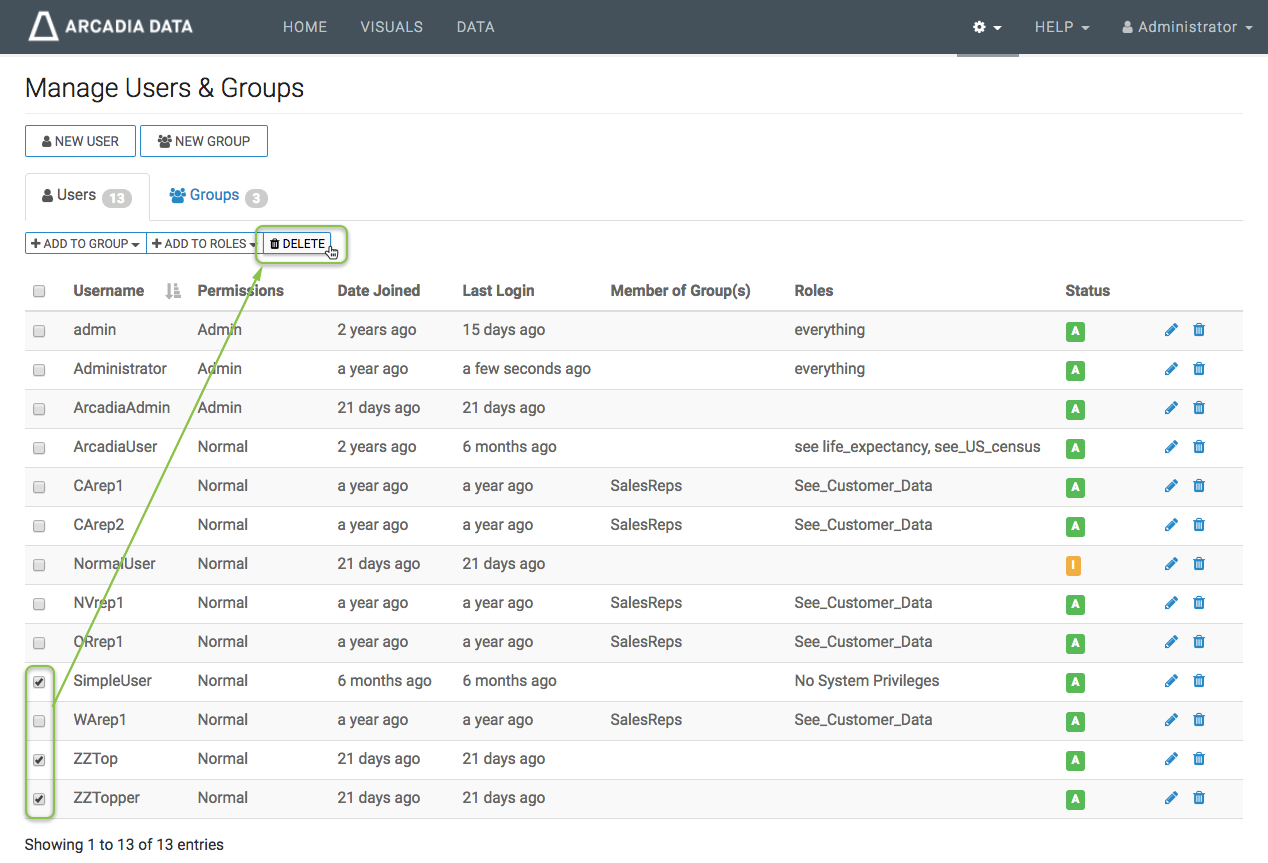Open the gear settings dropdown menu
This screenshot has height=863, width=1268.
[987, 27]
